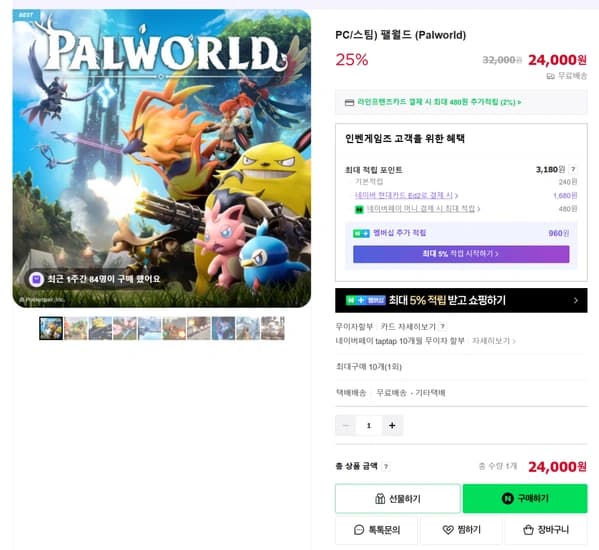Select the sixth product thumbnail
The image size is (599, 550).
click(x=174, y=328)
